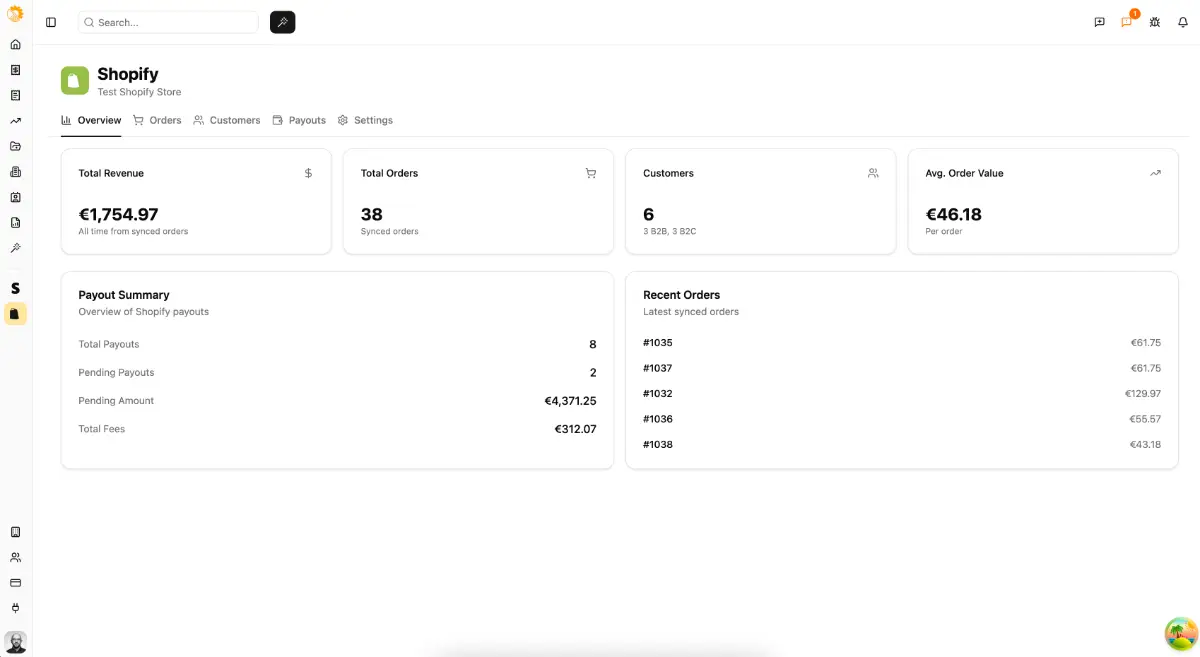Toggle the sidebar panel collapse button
Image resolution: width=1200 pixels, height=657 pixels.
click(51, 22)
